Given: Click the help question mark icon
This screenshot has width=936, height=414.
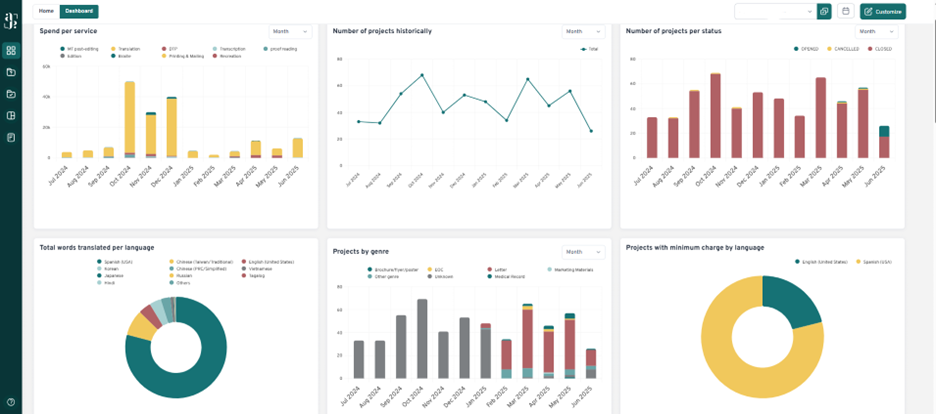Looking at the screenshot, I should [11, 401].
